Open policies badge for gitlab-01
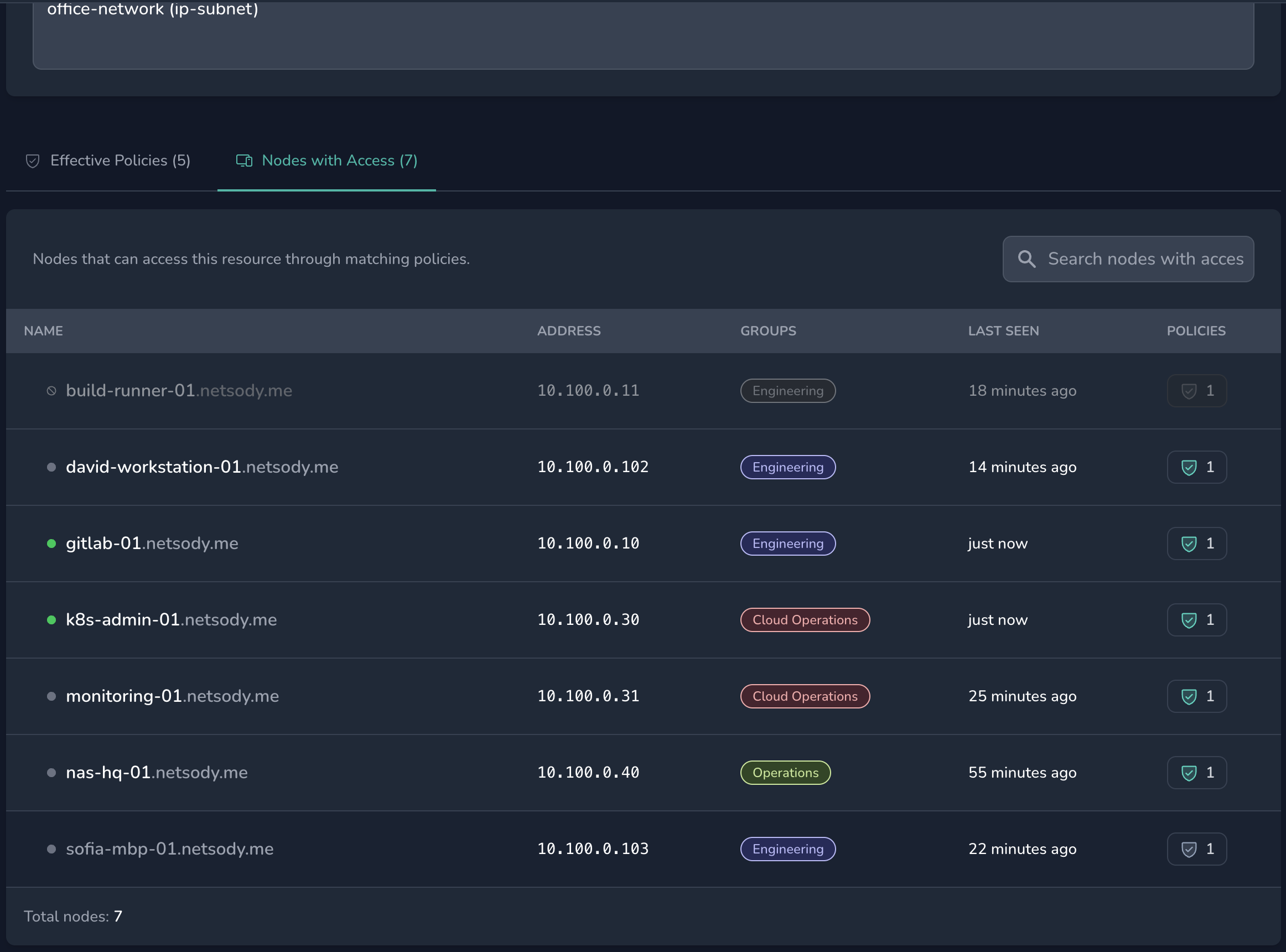The image size is (1286, 952). (1197, 544)
